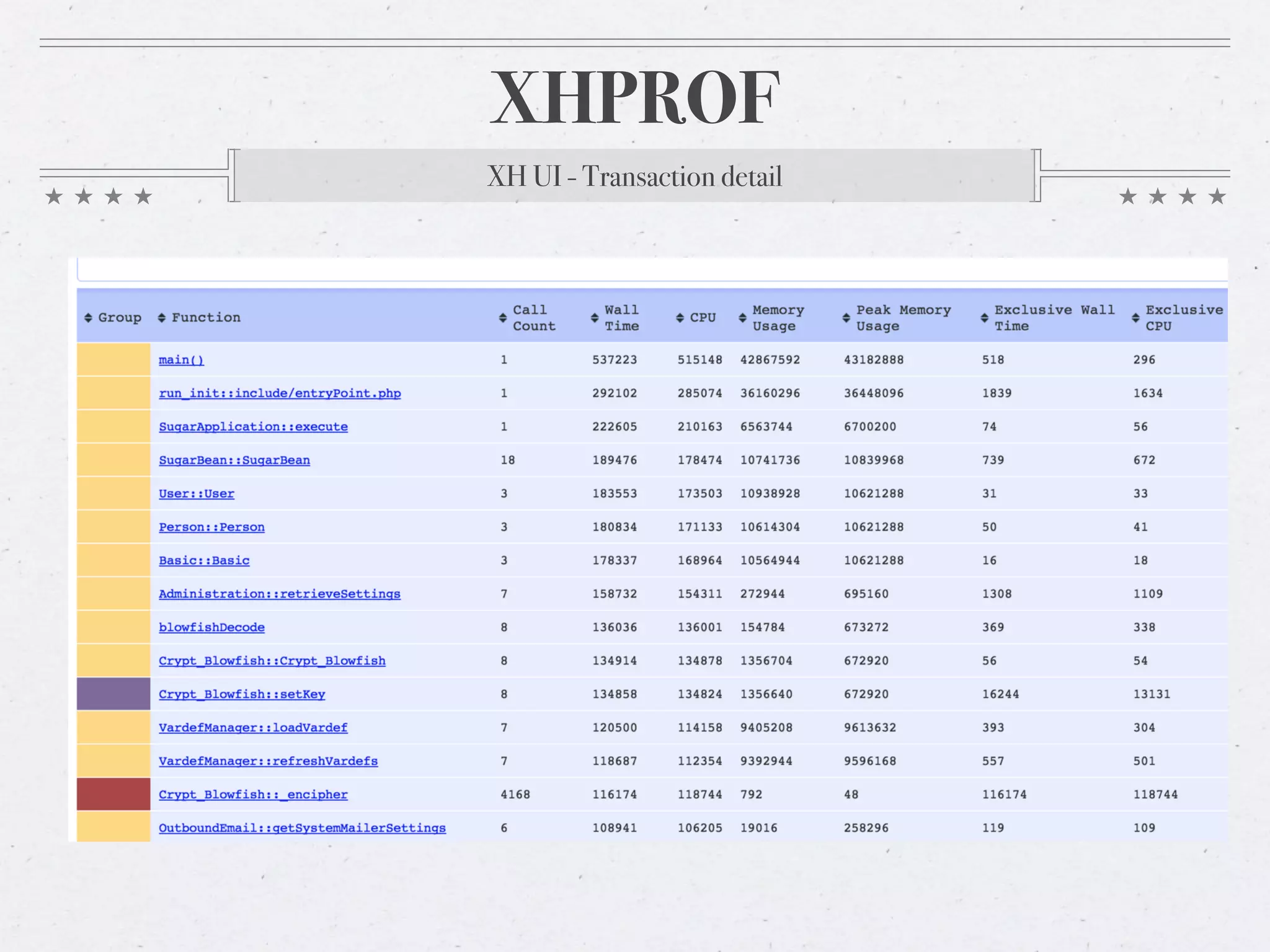Open the main() function link
This screenshot has width=1270, height=952.
[x=181, y=360]
